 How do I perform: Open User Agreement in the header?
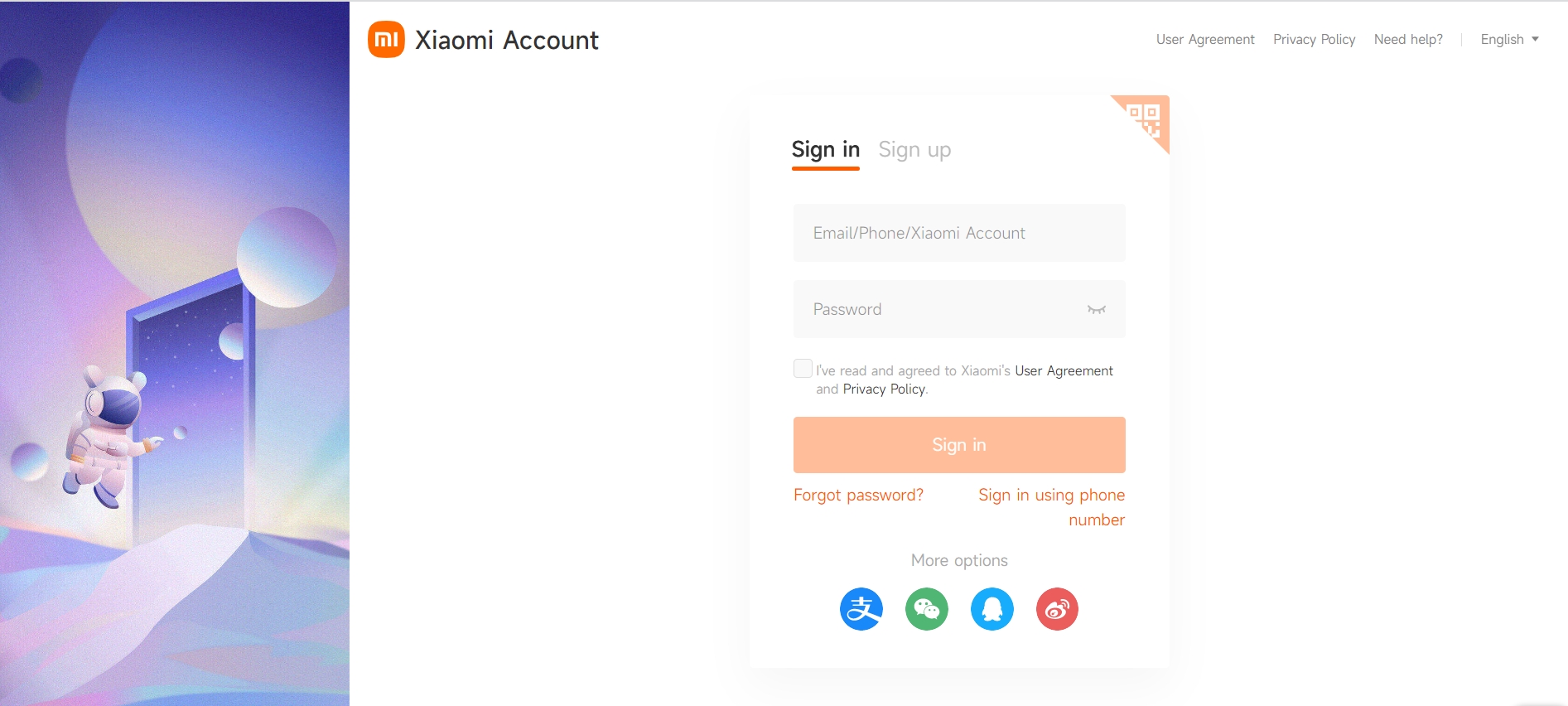pos(1205,40)
